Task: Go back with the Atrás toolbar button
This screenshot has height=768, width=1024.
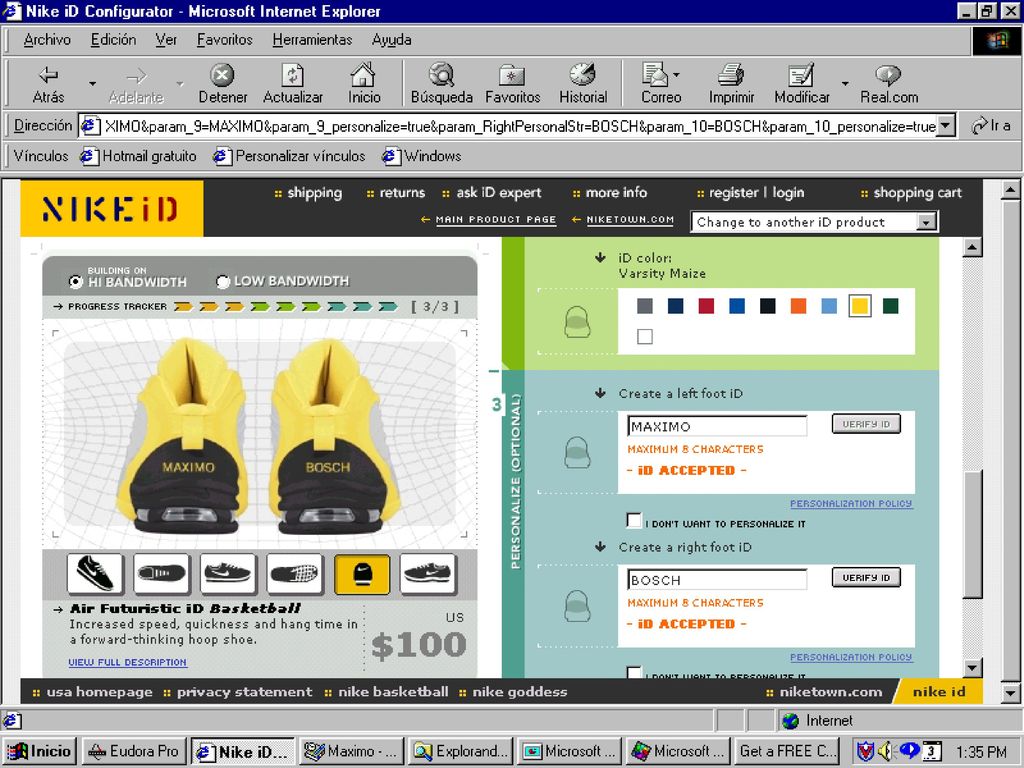Action: (48, 84)
